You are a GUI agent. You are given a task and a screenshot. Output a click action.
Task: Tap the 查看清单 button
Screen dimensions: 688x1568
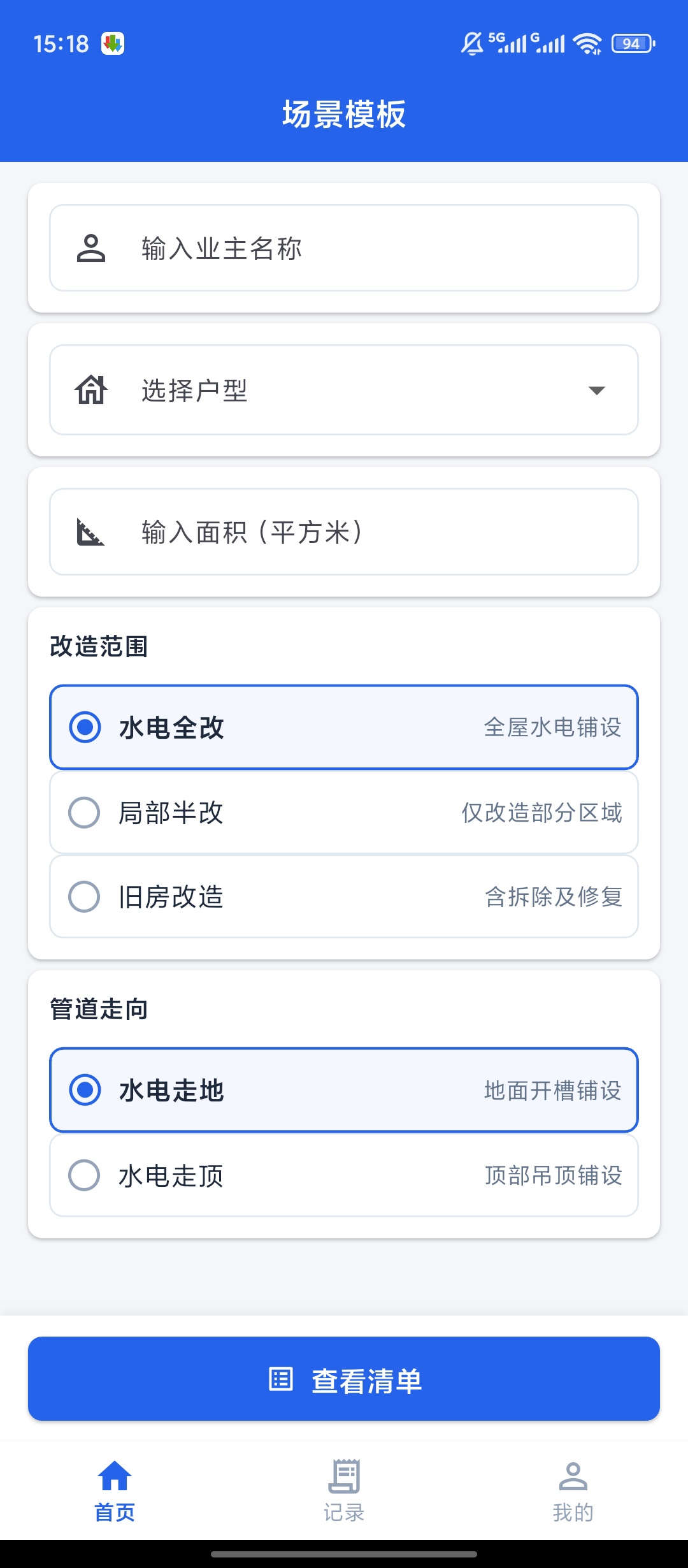point(344,1379)
